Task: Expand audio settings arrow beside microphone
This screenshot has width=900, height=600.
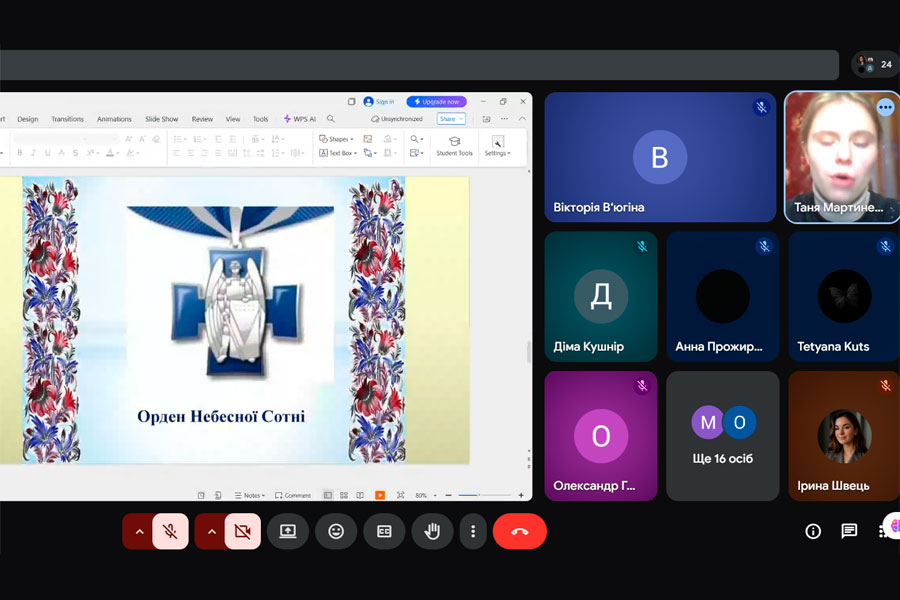Action: (139, 531)
